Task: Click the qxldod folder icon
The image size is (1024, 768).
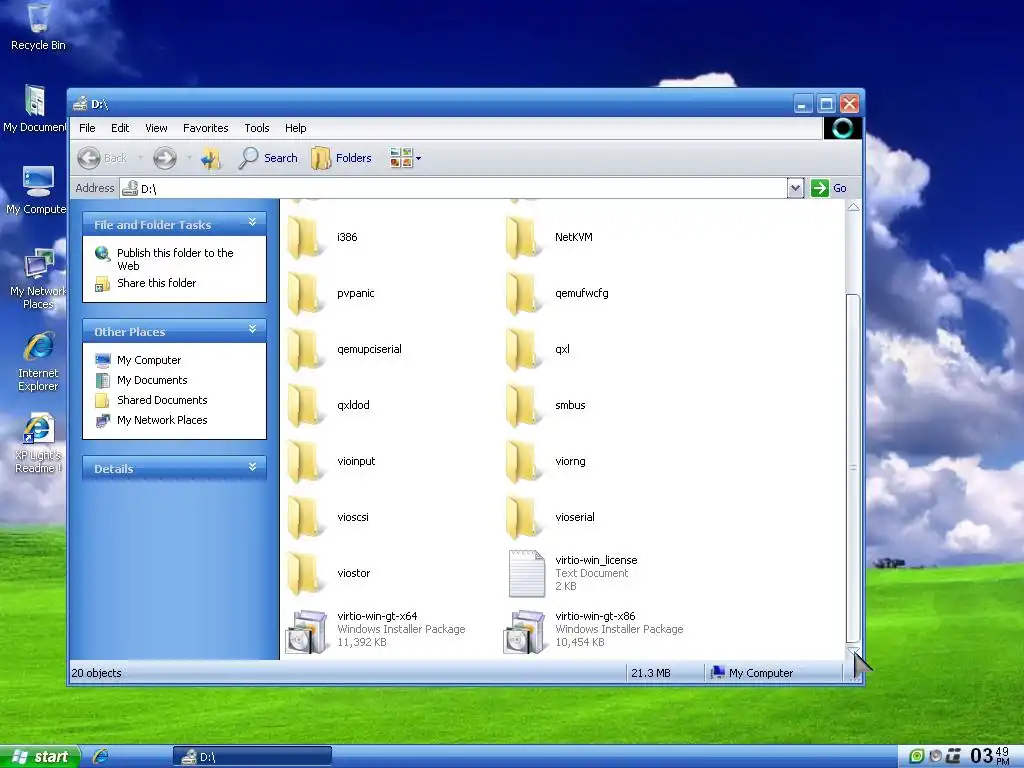Action: (x=306, y=406)
